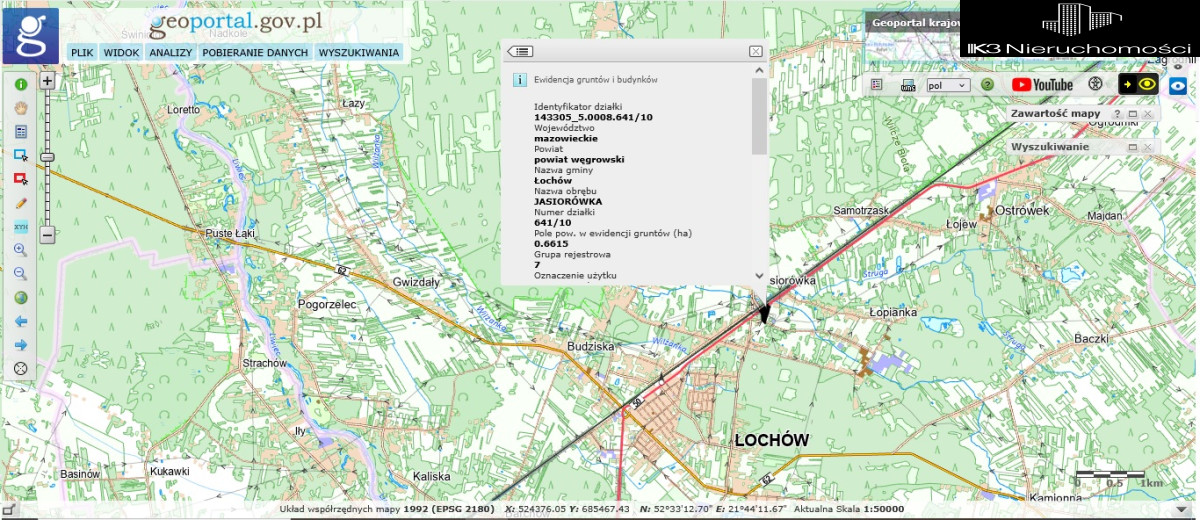The height and width of the screenshot is (520, 1200).
Task: Click the popup vertical scrollbar thumb
Action: (759, 116)
